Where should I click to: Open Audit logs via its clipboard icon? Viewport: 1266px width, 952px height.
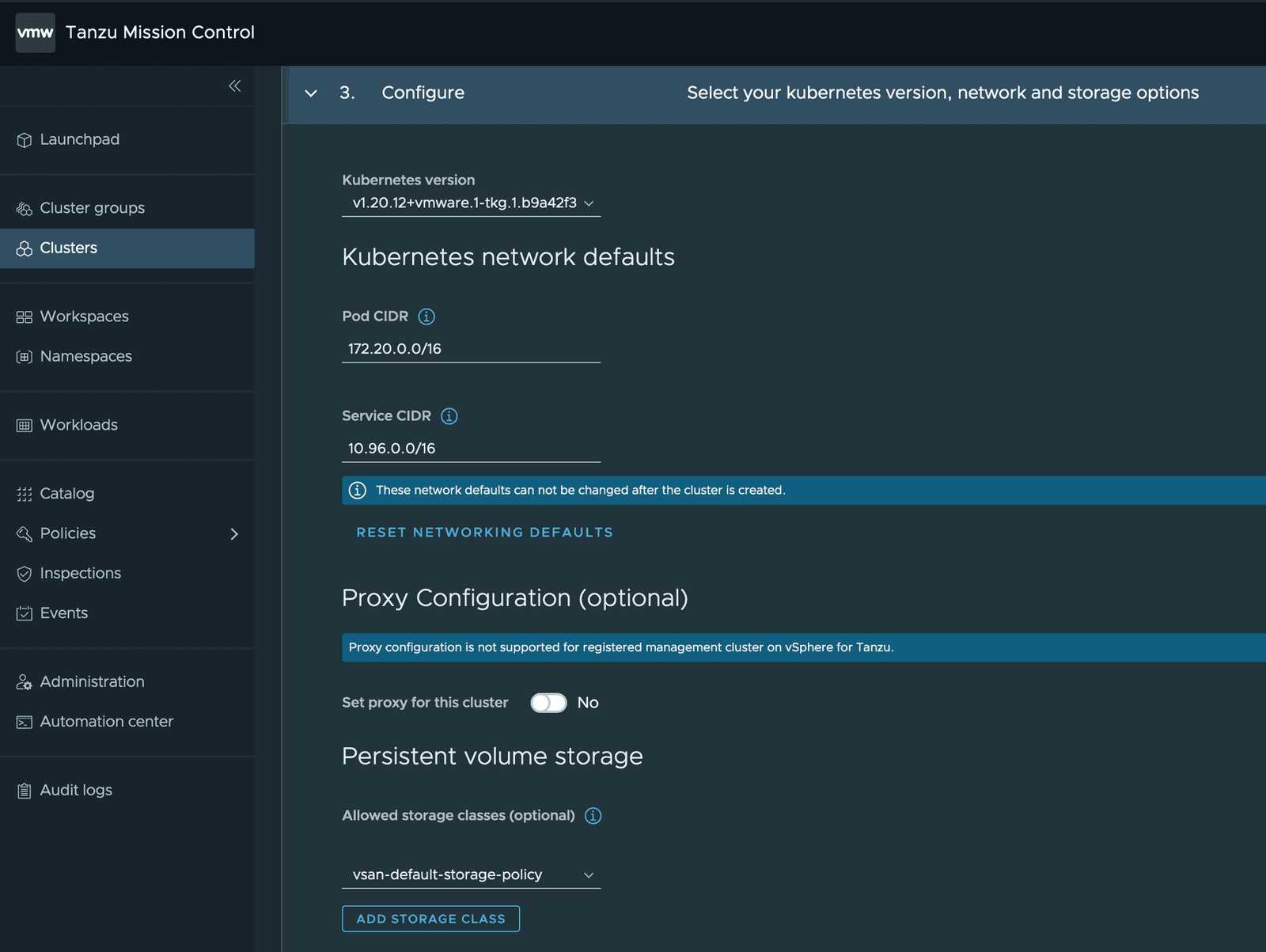[23, 790]
